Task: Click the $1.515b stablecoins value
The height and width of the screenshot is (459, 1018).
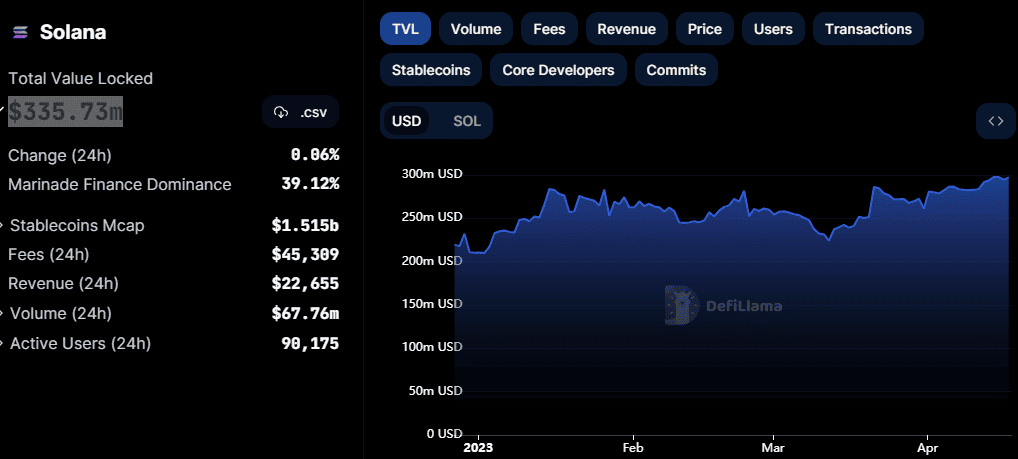Action: (305, 226)
